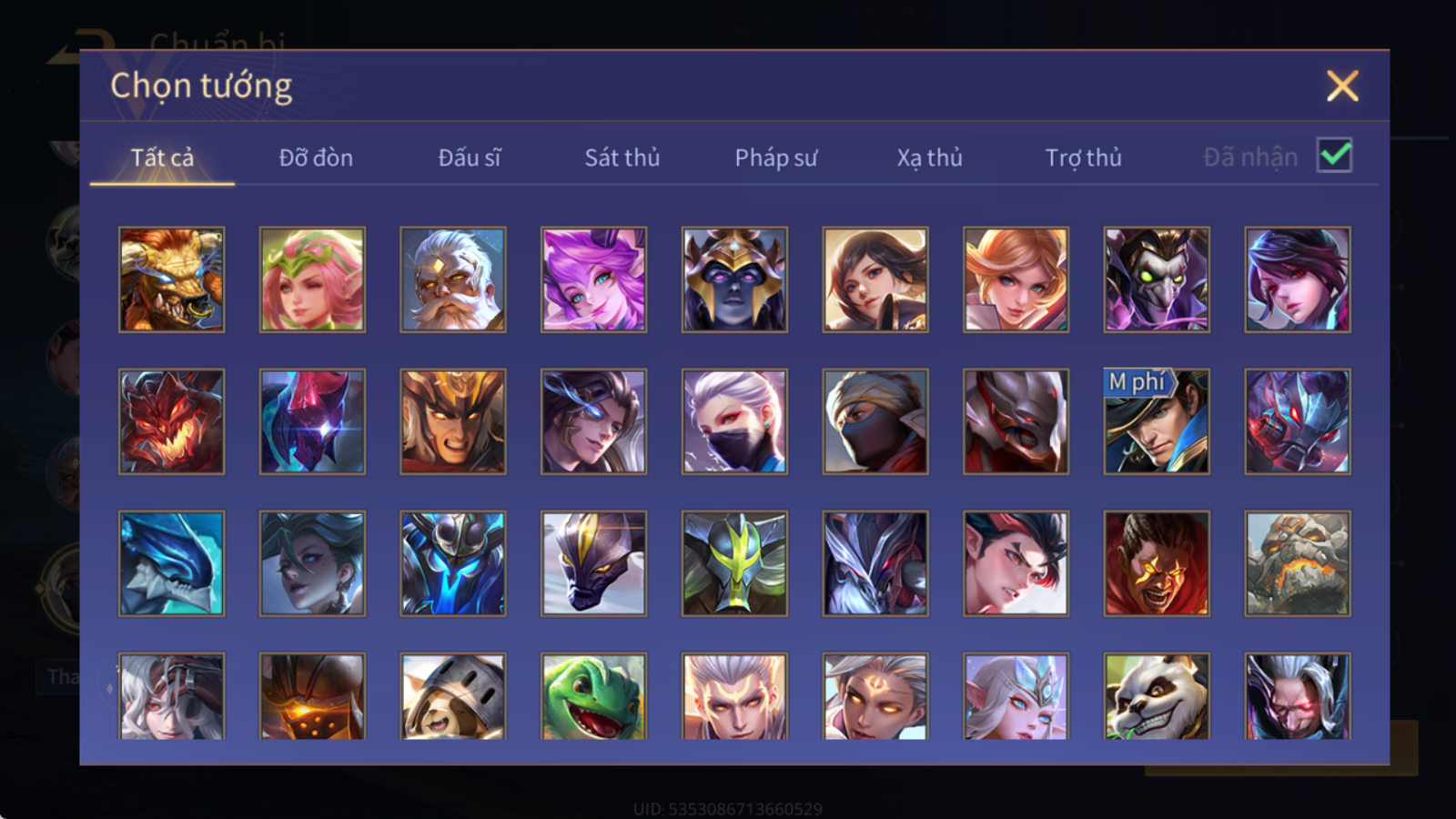Image resolution: width=1456 pixels, height=819 pixels.
Task: Choose the pink-haired girl with green crown
Action: point(312,279)
